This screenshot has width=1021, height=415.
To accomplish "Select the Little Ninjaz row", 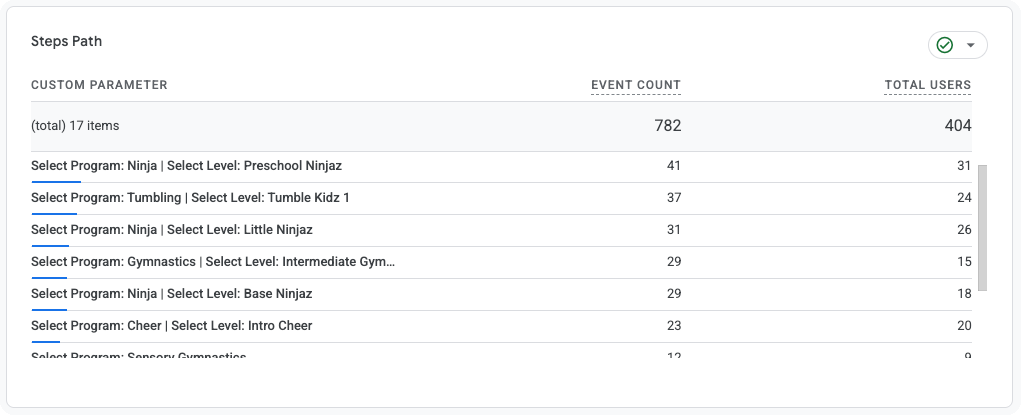I will (501, 231).
